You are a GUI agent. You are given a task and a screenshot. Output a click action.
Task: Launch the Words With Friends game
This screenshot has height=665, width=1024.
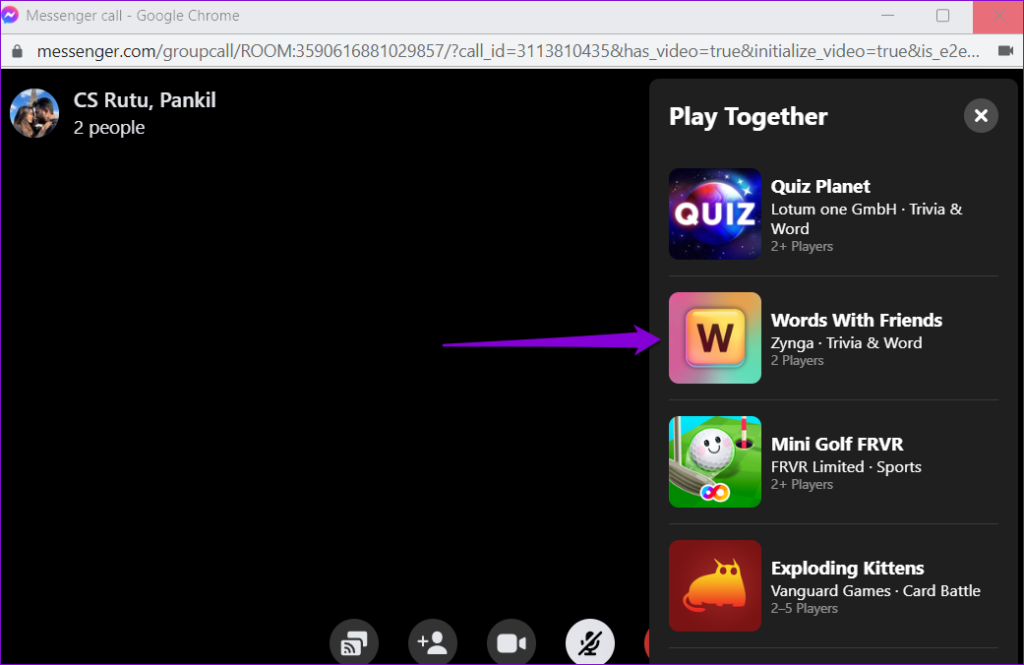point(714,338)
